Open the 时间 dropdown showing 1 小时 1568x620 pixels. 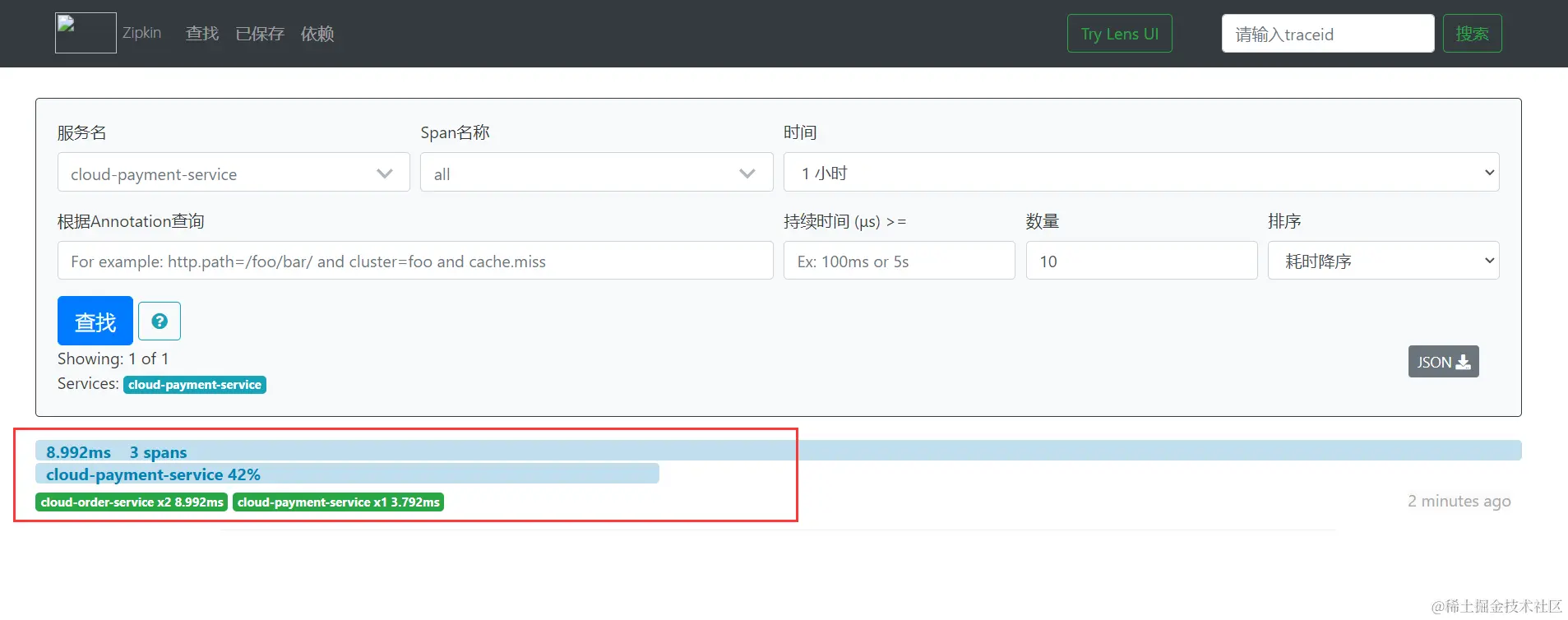click(1141, 173)
